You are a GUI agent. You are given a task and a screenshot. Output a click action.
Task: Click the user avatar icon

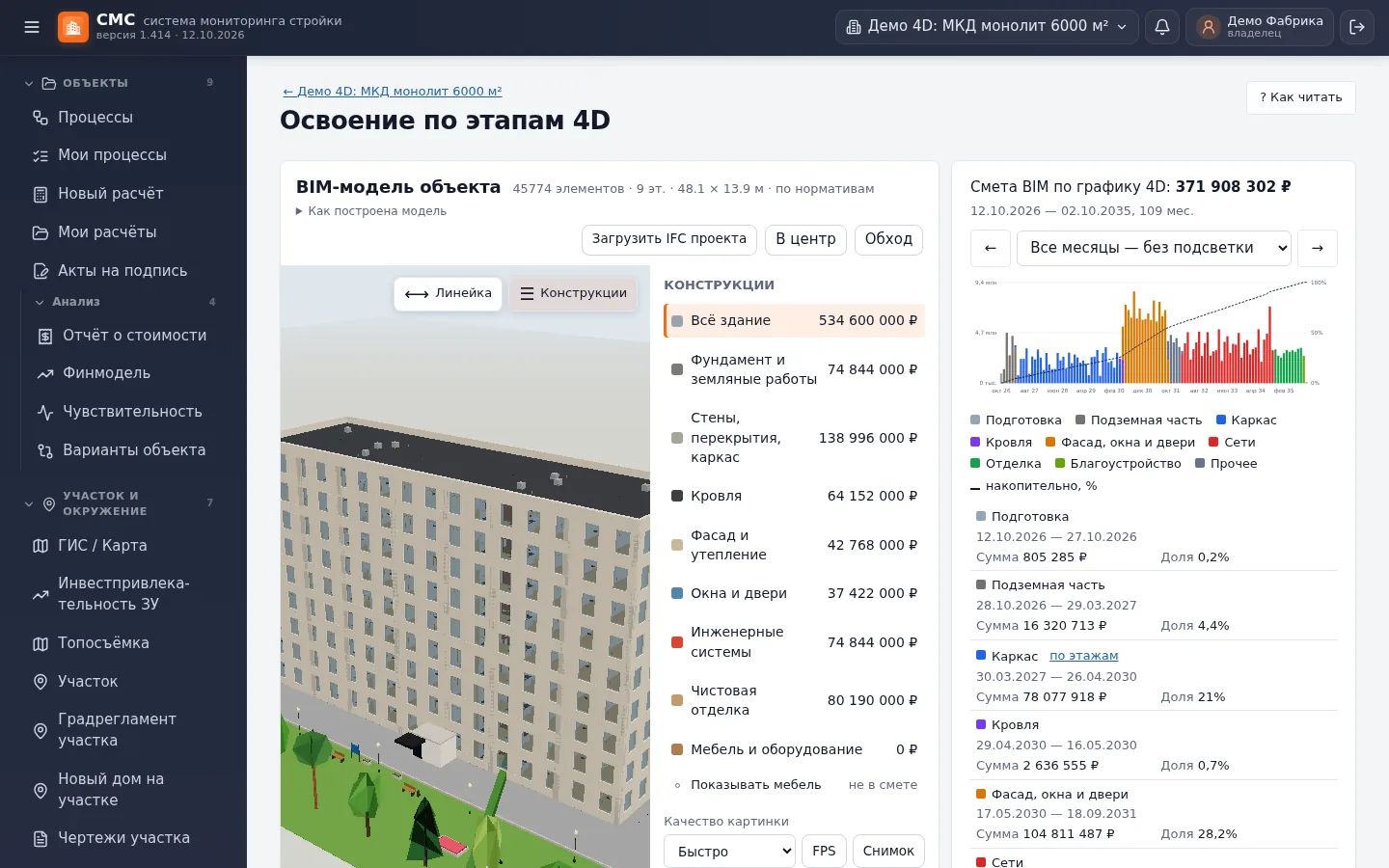[x=1209, y=27]
